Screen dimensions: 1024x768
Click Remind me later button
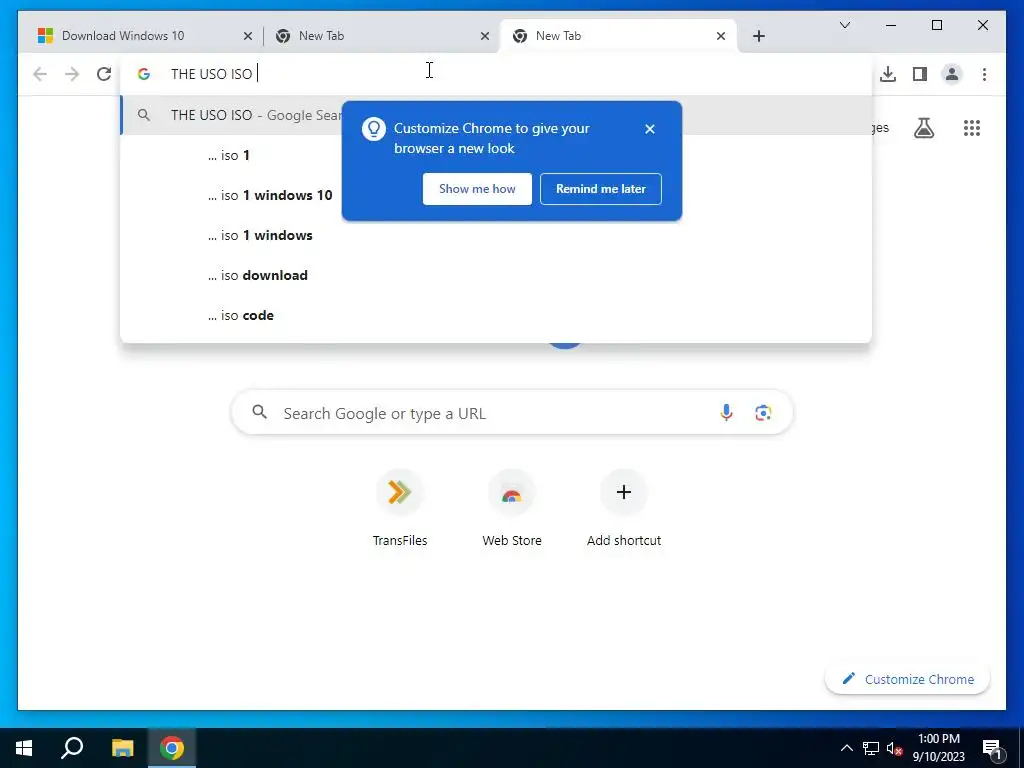[601, 189]
